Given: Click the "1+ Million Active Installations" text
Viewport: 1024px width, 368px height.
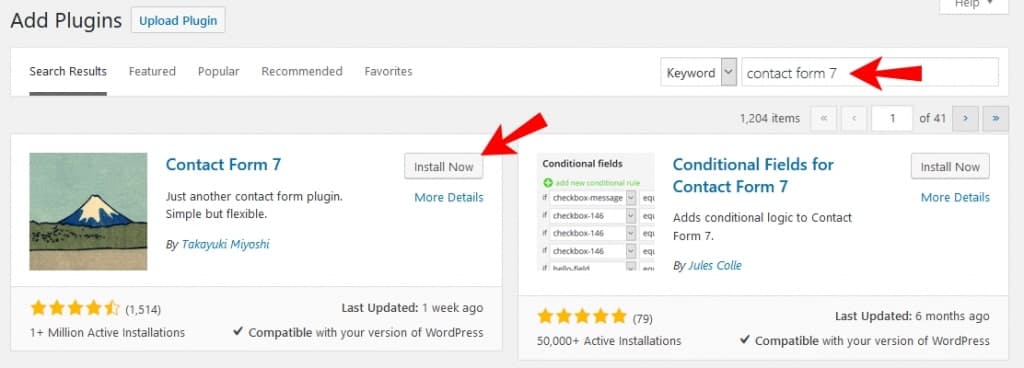Looking at the screenshot, I should pos(108,332).
